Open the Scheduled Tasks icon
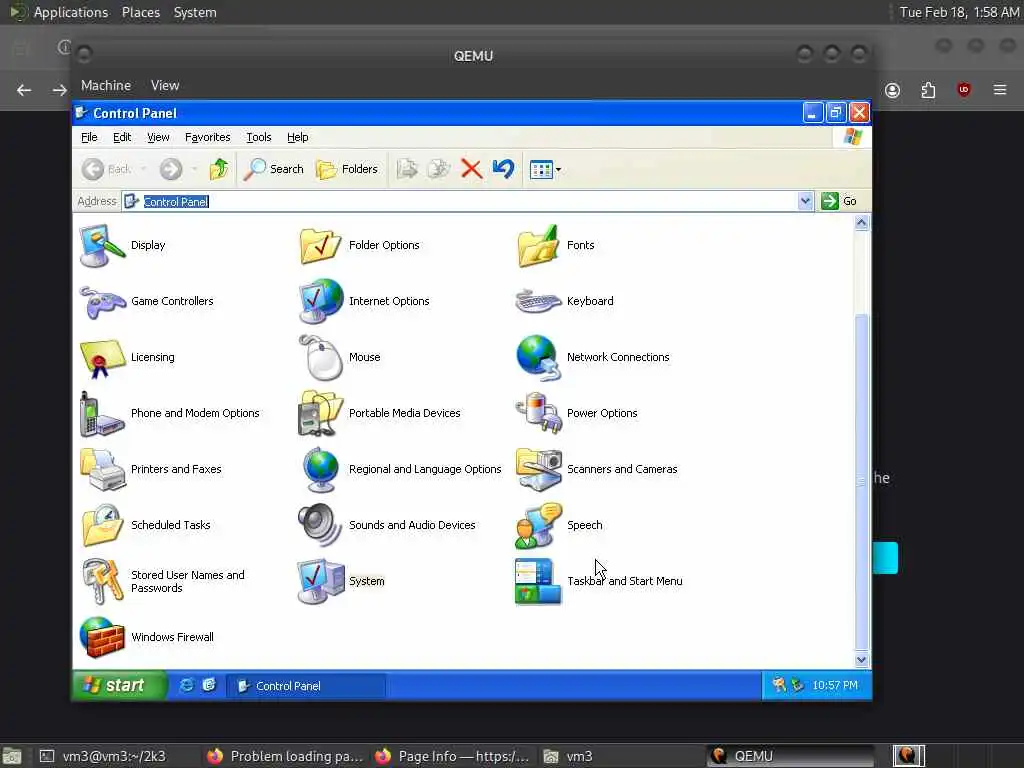The width and height of the screenshot is (1024, 768). 102,526
